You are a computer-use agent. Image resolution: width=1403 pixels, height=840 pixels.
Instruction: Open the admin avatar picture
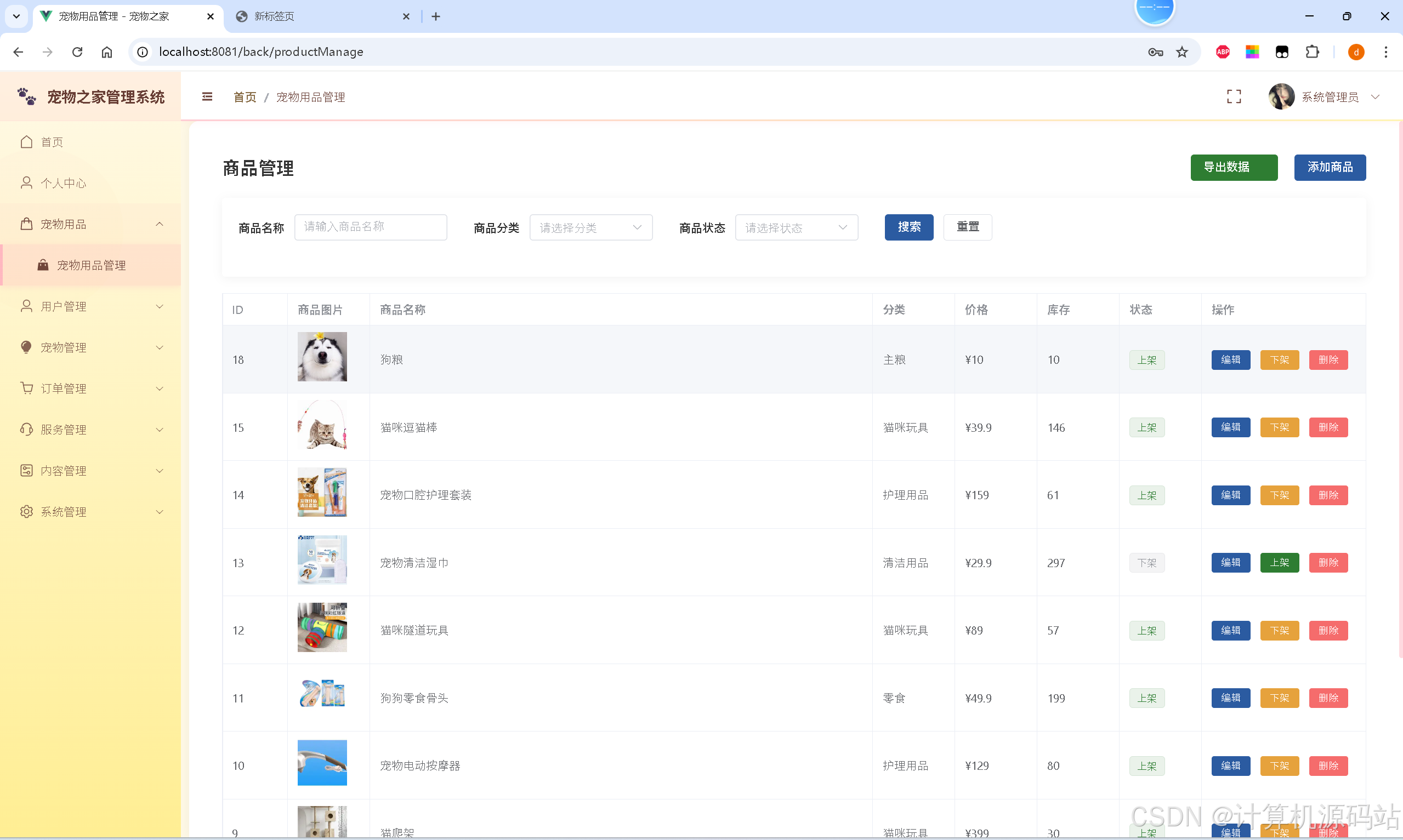pyautogui.click(x=1281, y=97)
